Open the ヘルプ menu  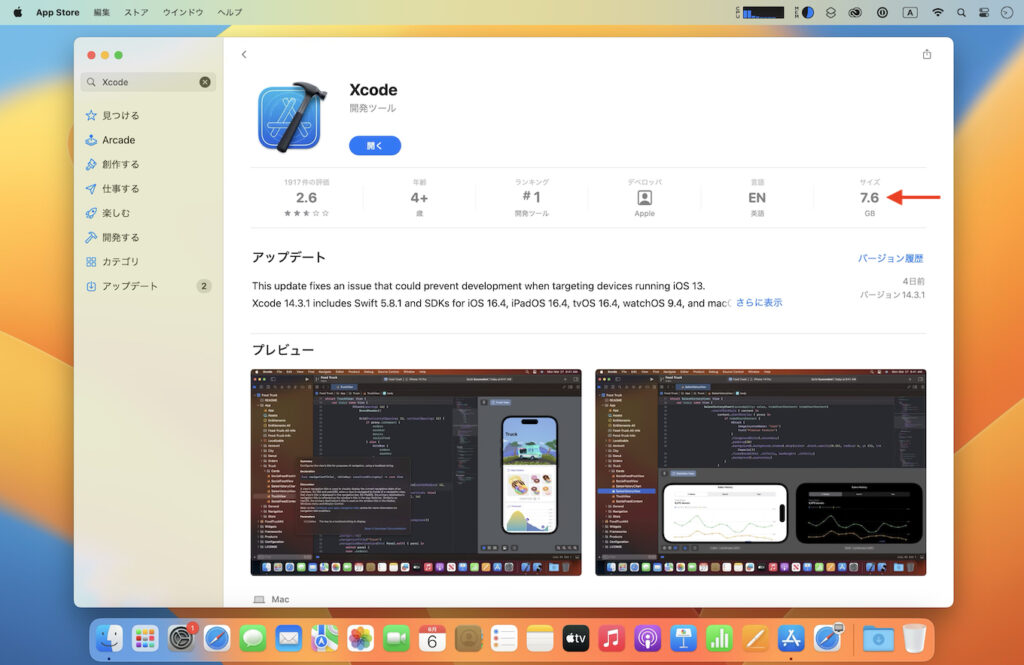pyautogui.click(x=230, y=12)
